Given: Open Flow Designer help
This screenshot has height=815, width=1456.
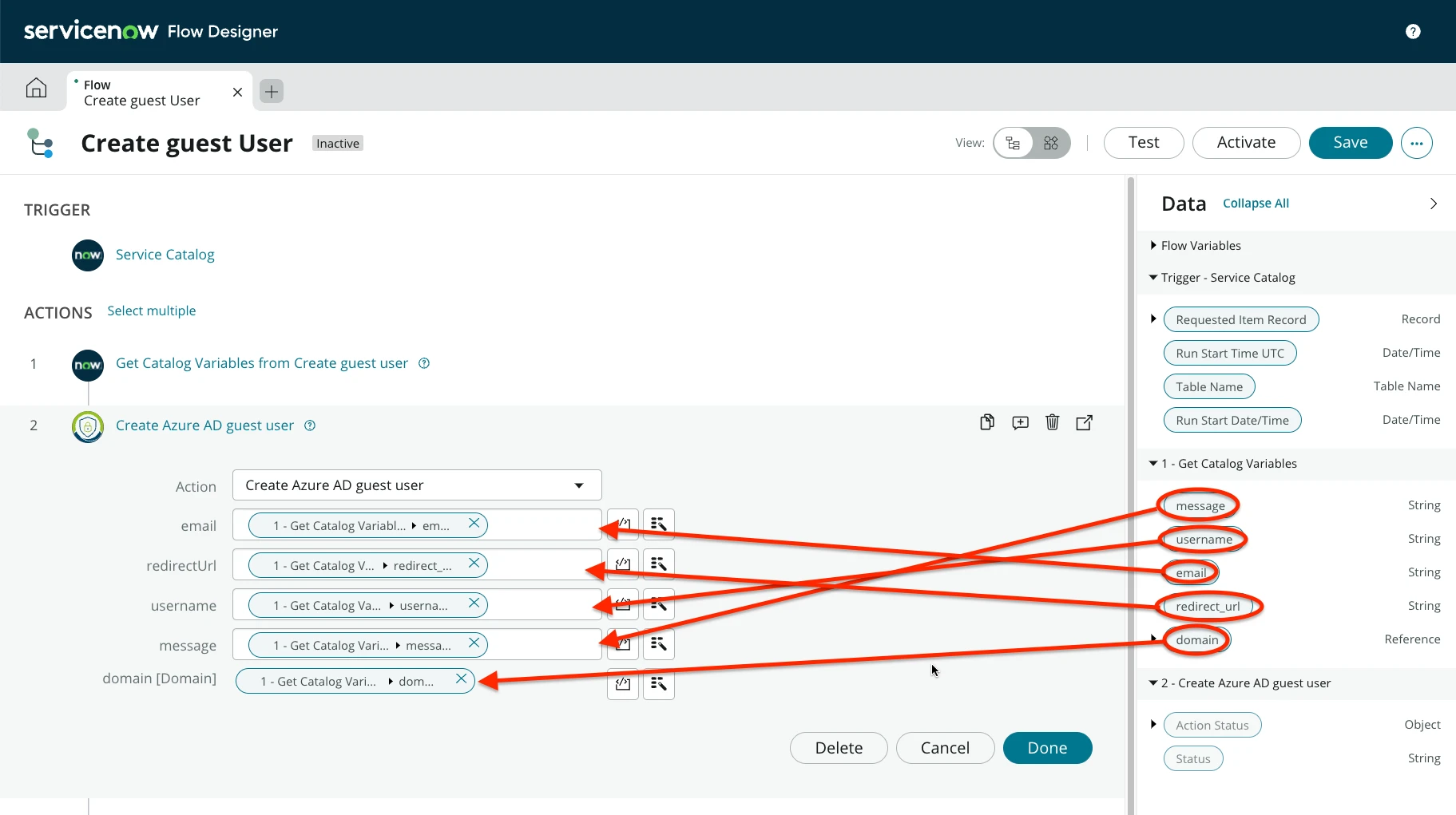Looking at the screenshot, I should point(1413,31).
